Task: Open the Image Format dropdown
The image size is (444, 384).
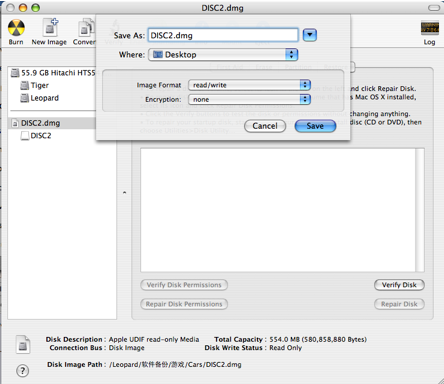Action: tap(249, 85)
